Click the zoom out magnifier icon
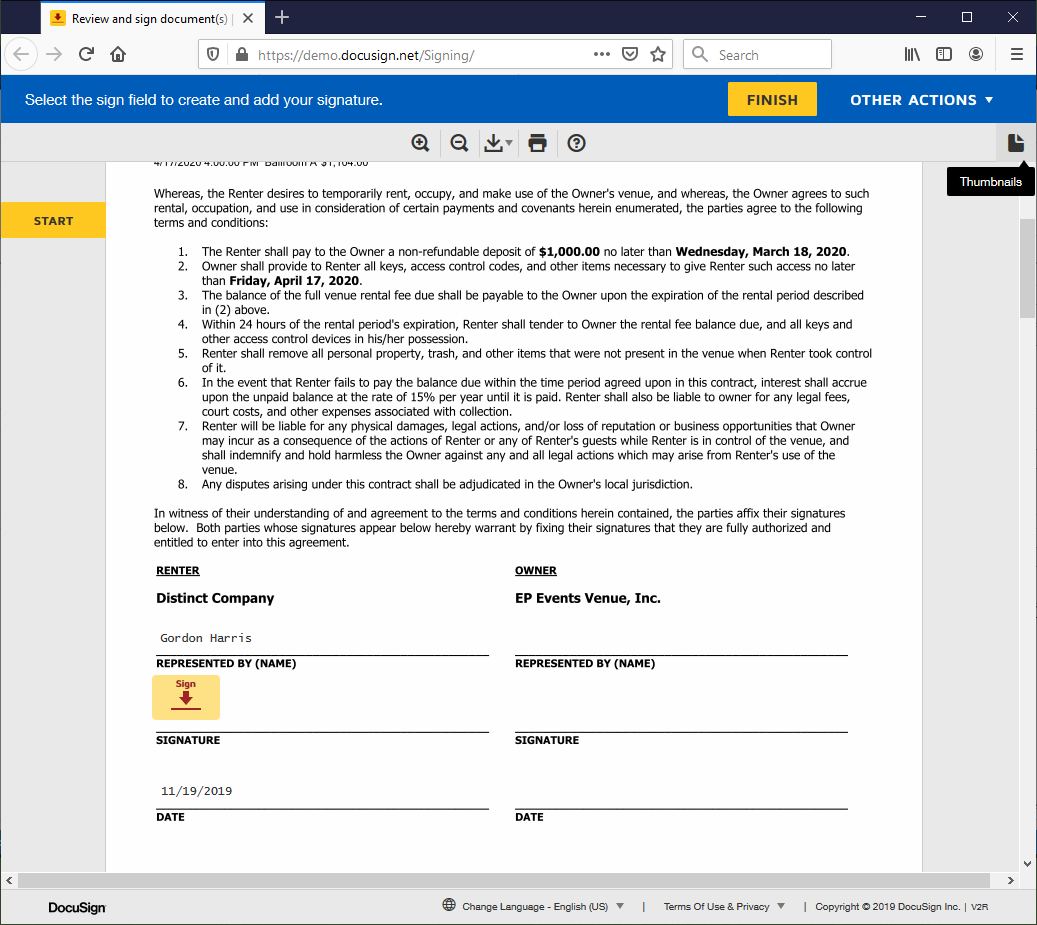 coord(459,143)
